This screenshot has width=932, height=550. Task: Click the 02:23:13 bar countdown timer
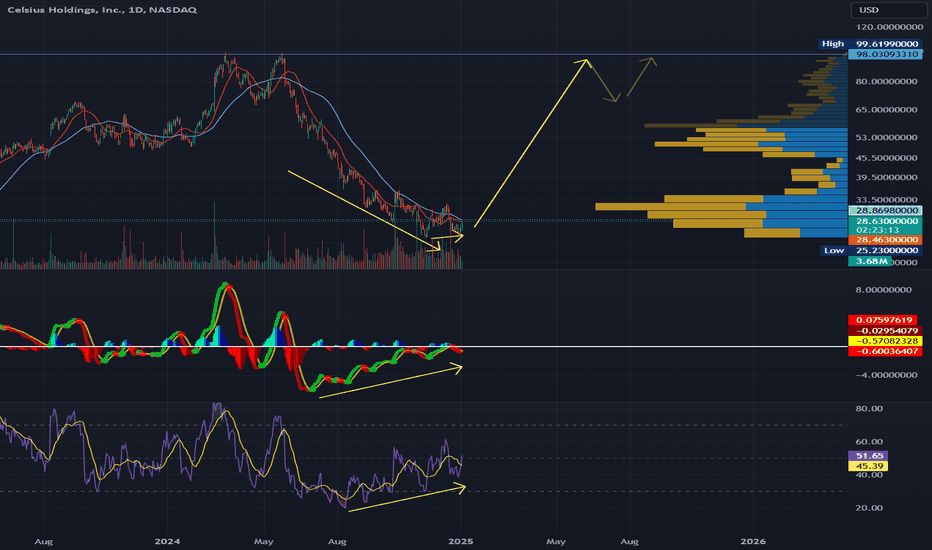pyautogui.click(x=877, y=230)
